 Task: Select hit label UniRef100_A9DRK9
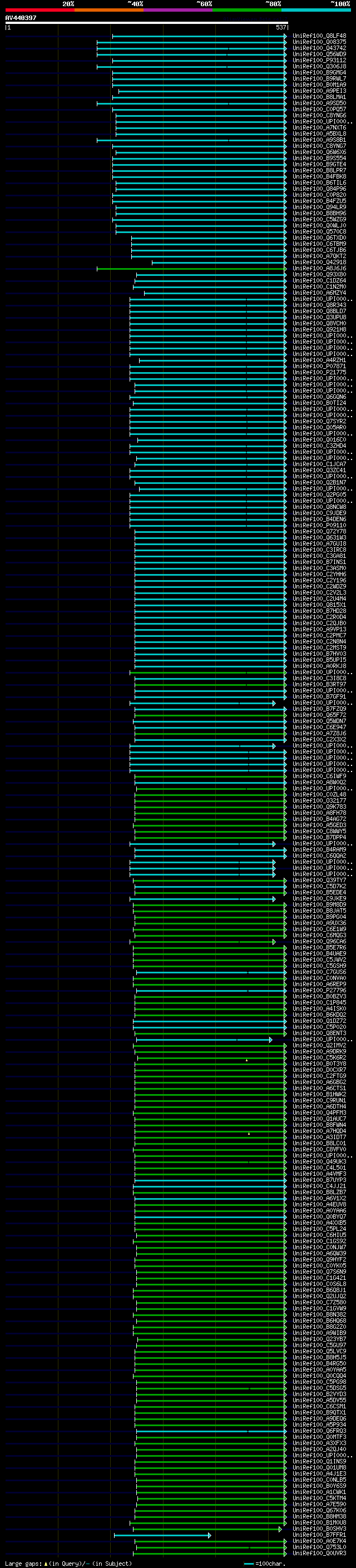pyautogui.click(x=319, y=1052)
